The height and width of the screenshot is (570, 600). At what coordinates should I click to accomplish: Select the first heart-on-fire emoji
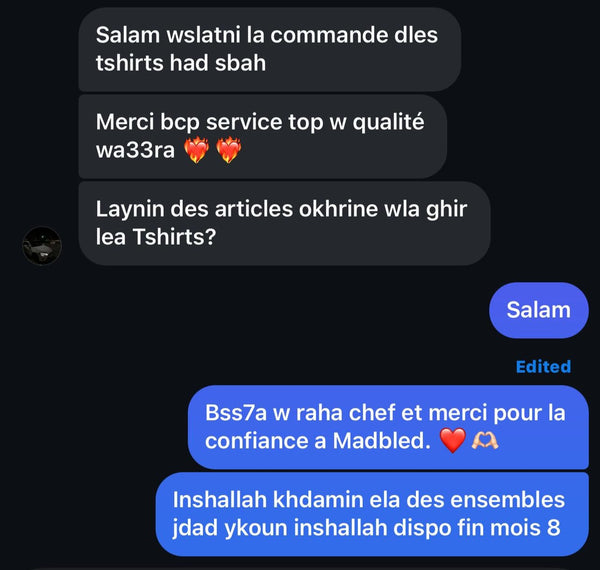coord(196,150)
